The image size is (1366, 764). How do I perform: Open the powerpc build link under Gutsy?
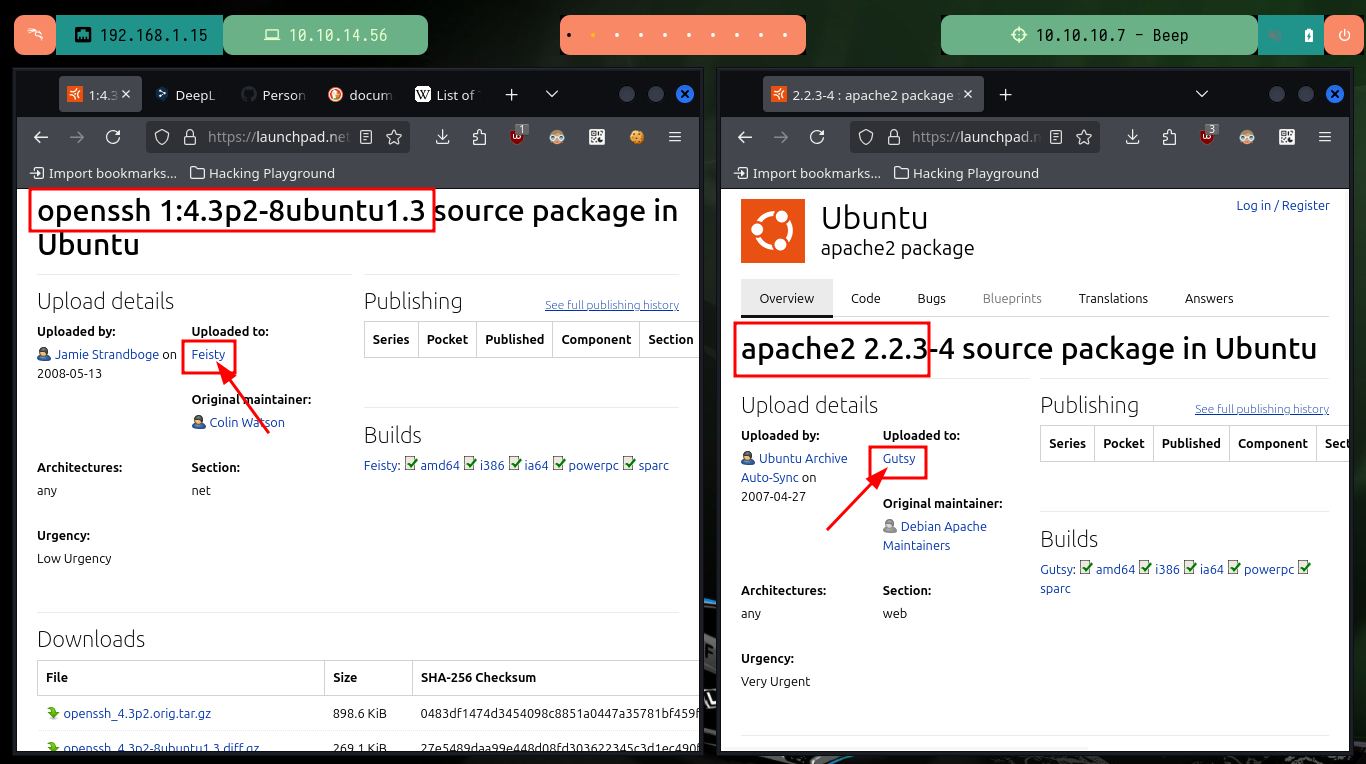tap(1269, 569)
